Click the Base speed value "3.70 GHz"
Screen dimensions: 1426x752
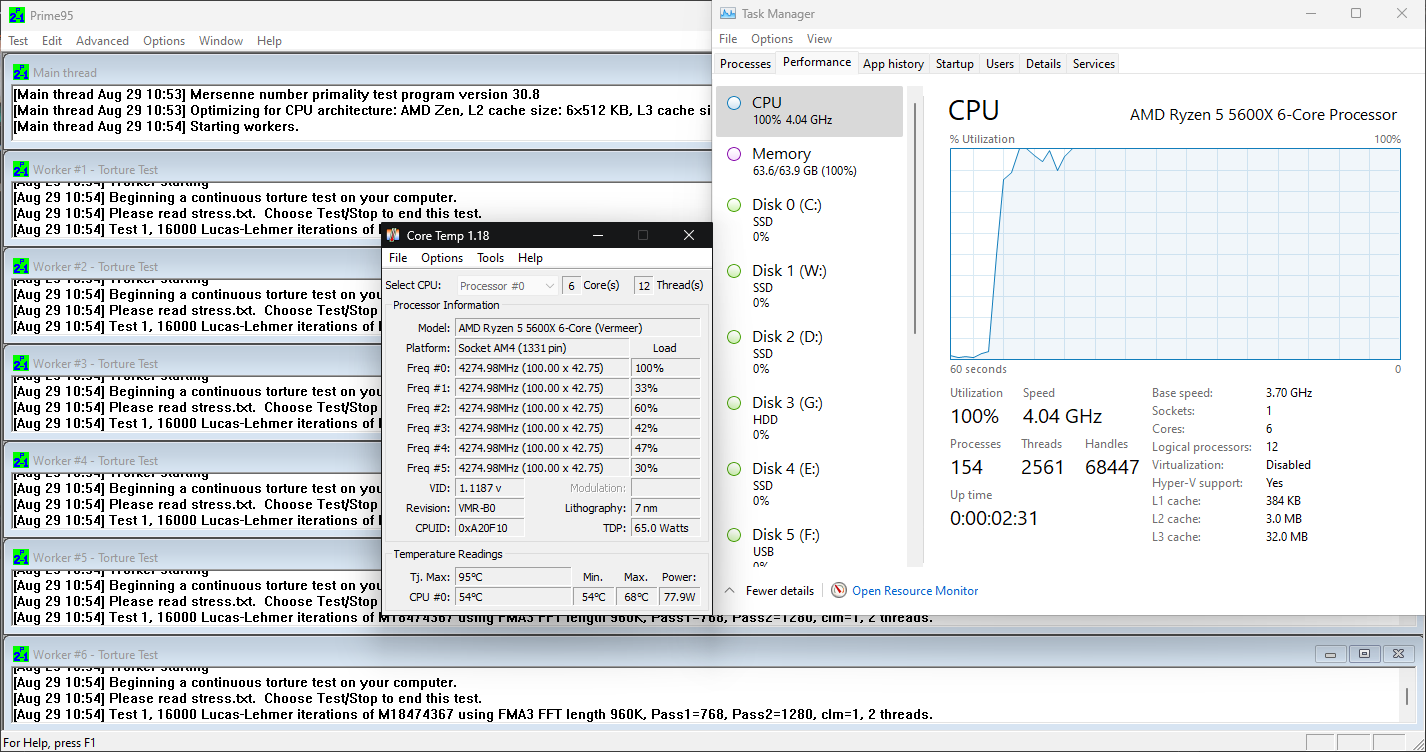tap(1289, 393)
